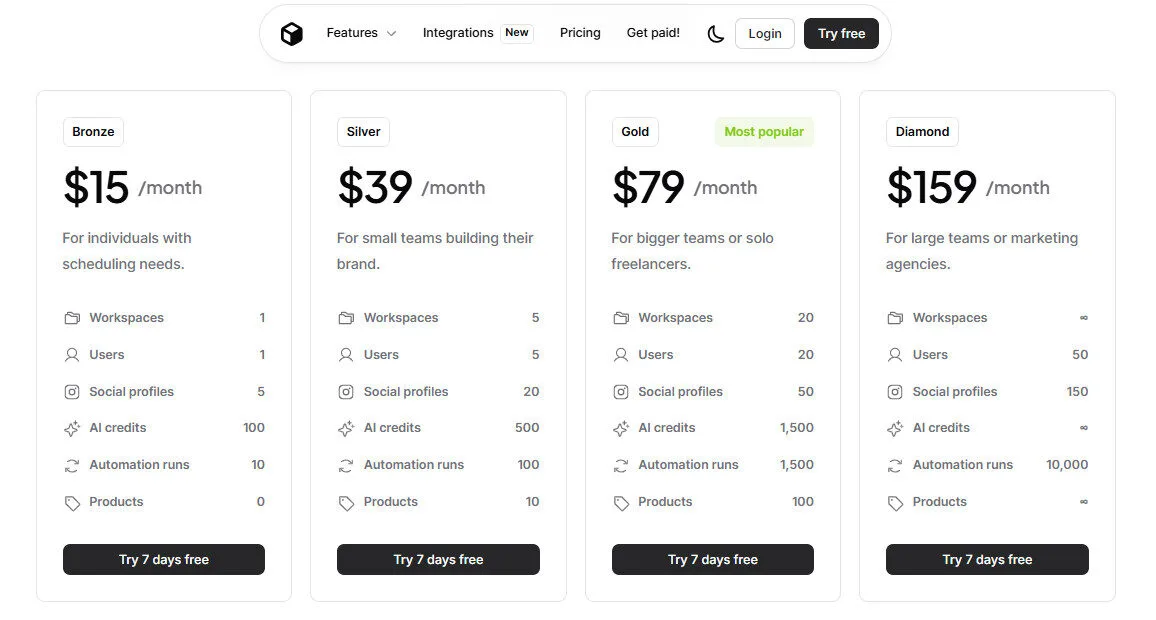Toggle dark mode with the moon icon
Screen dimensions: 1156x620
tap(715, 34)
